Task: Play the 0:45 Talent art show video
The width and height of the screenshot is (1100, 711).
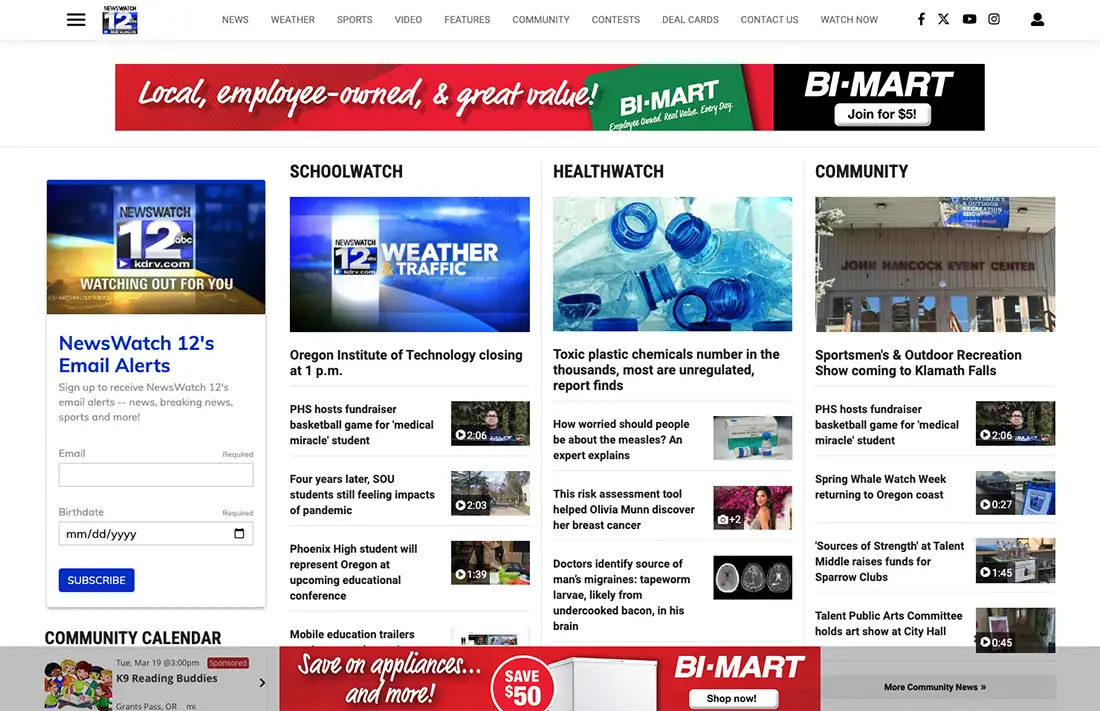Action: tap(1015, 630)
